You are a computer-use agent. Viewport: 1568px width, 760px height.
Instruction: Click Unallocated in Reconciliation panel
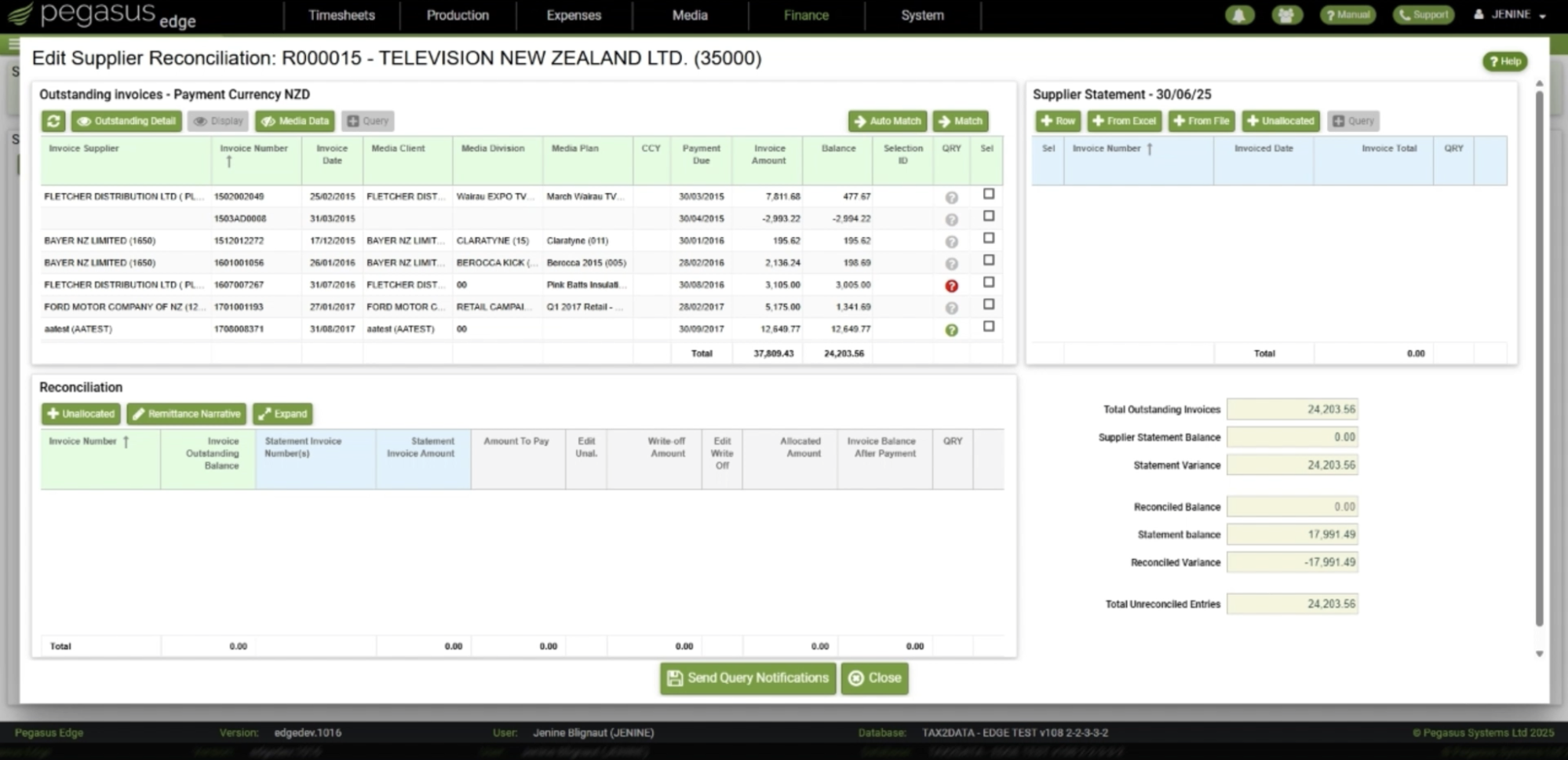[81, 414]
